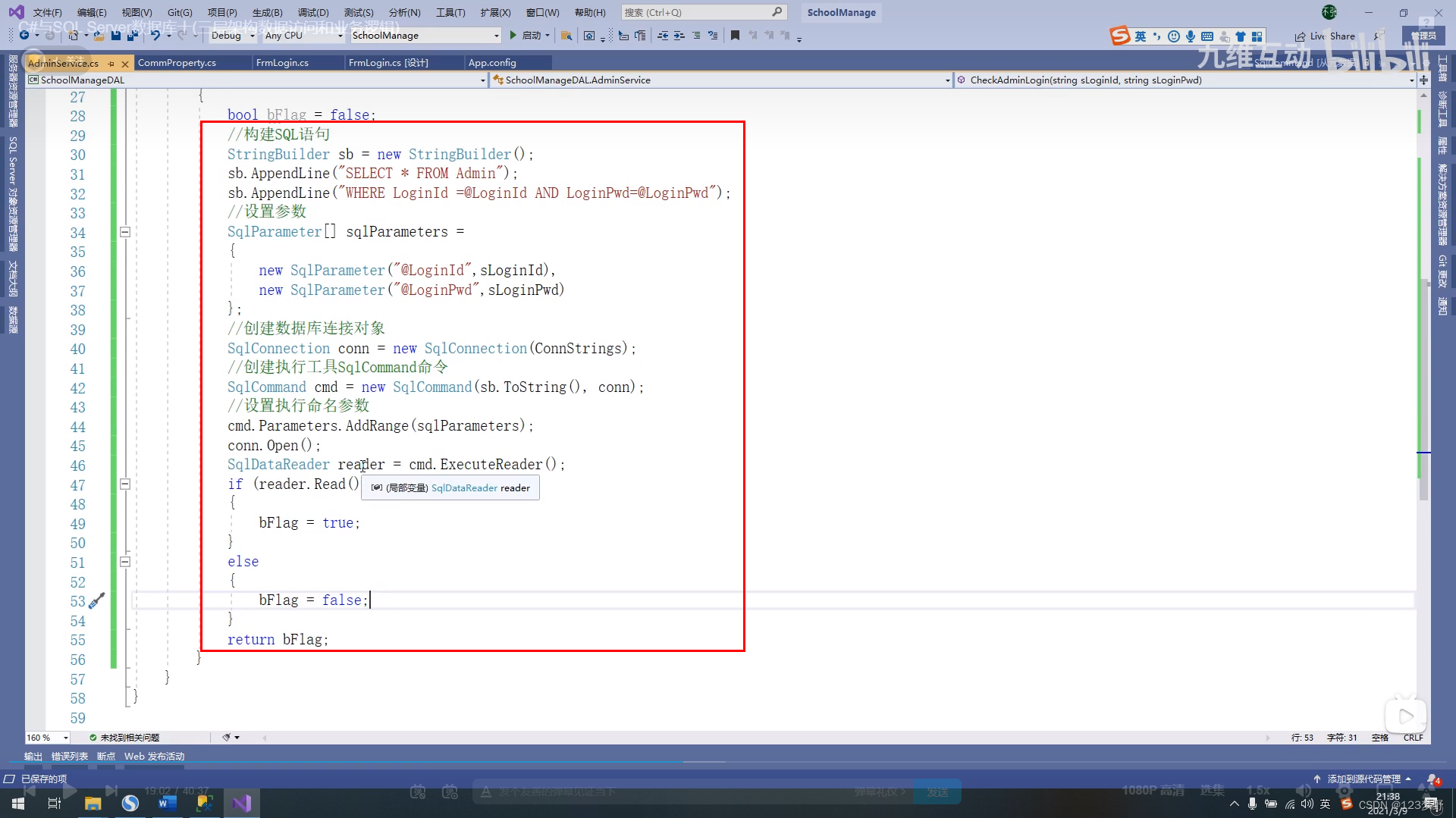
Task: Pin the AdminService.cs tab
Action: 111,64
